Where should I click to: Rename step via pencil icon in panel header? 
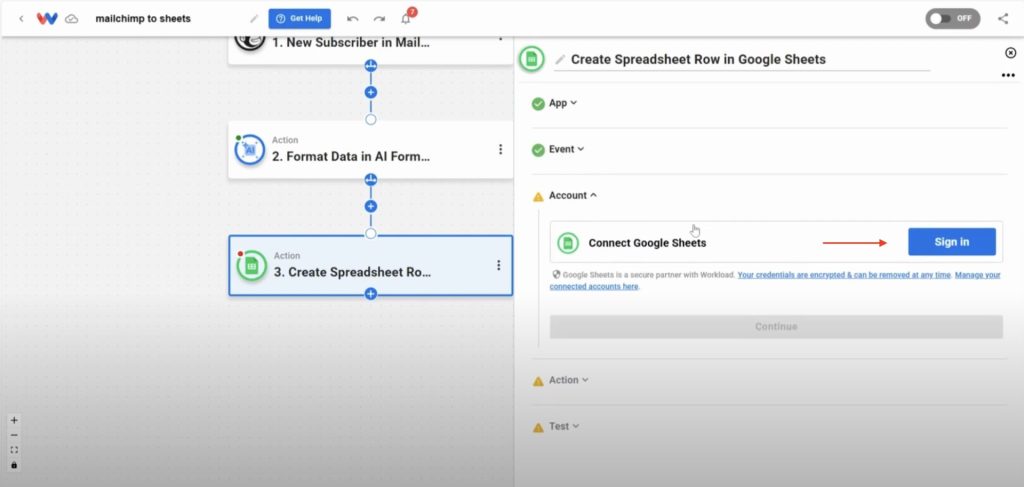pyautogui.click(x=560, y=60)
